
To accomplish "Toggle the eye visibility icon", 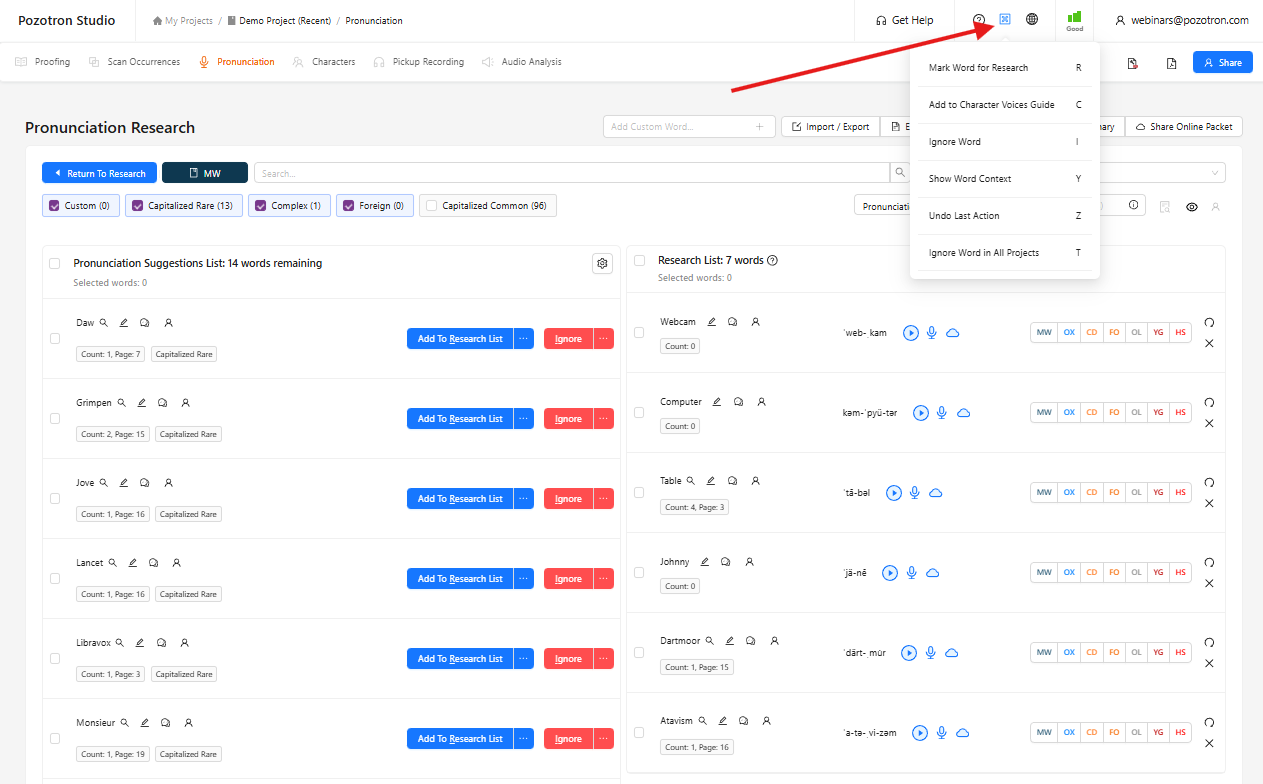I will [x=1191, y=207].
